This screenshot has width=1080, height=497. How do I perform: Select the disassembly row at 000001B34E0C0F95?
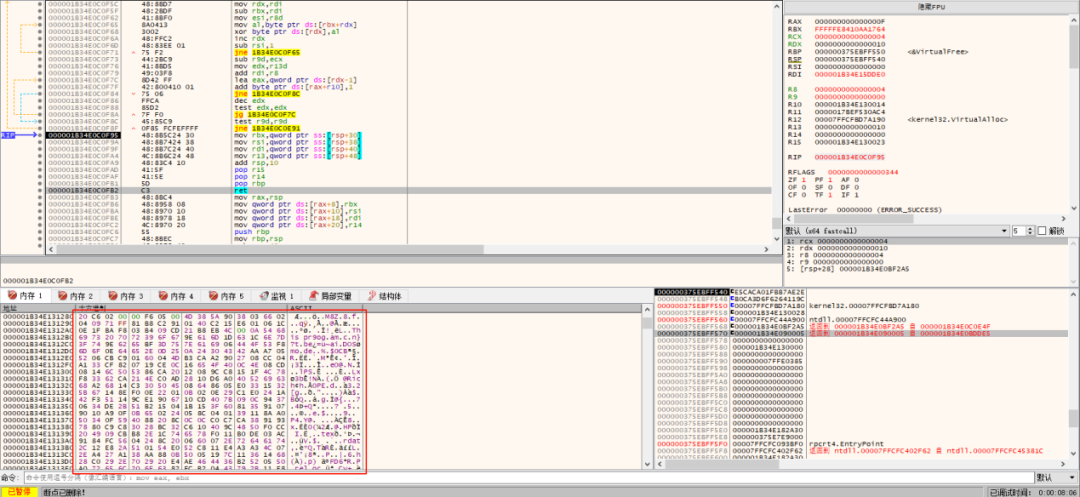408,136
